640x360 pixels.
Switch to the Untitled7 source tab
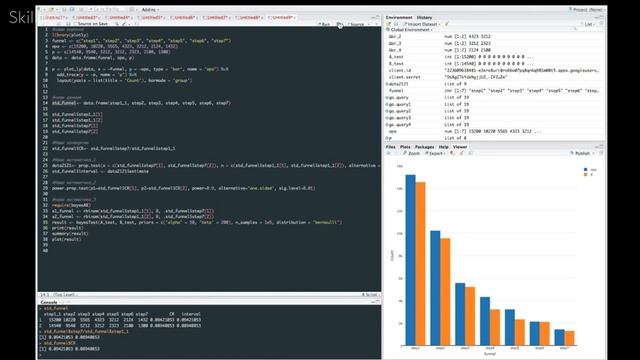tap(217, 18)
